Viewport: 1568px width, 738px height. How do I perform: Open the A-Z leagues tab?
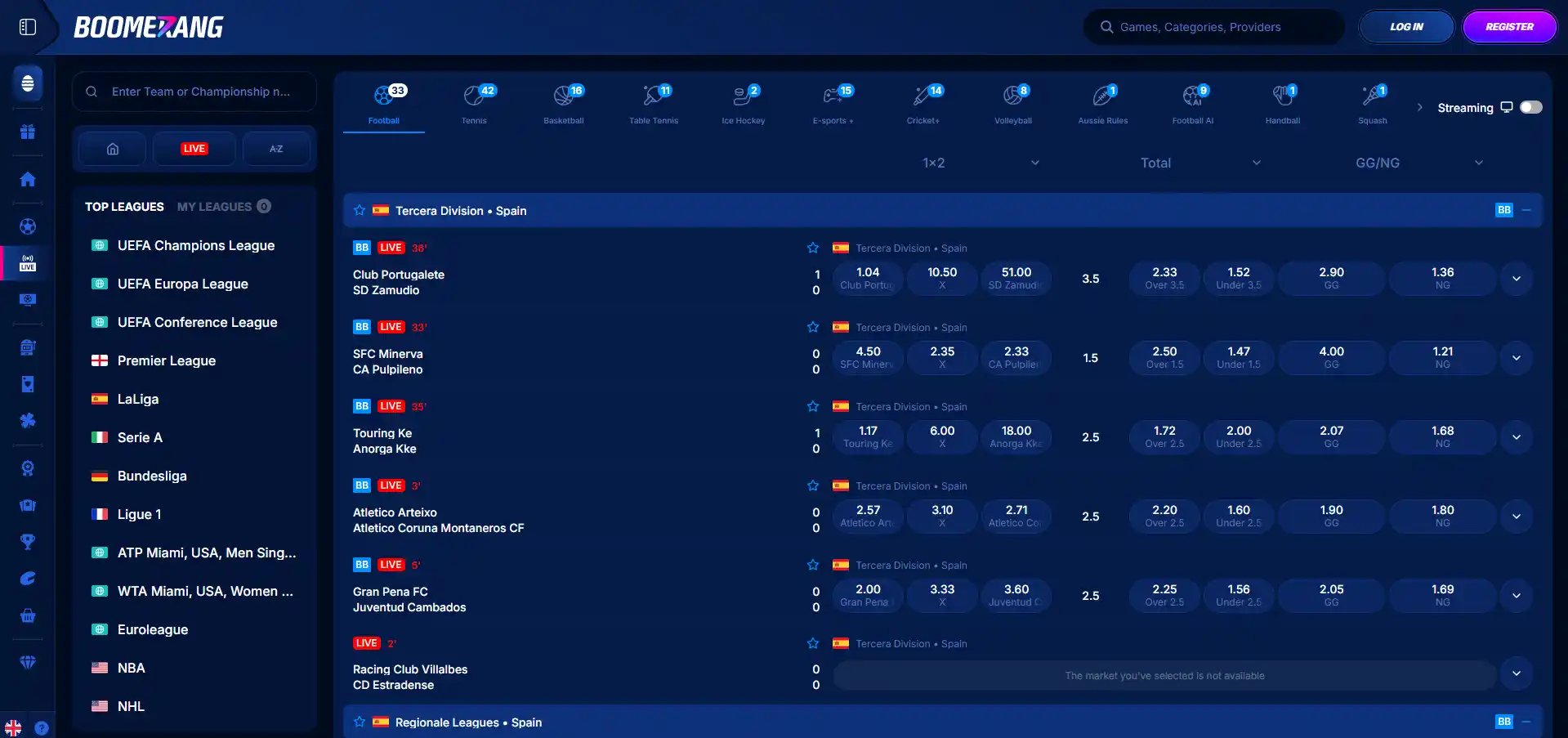tap(276, 149)
